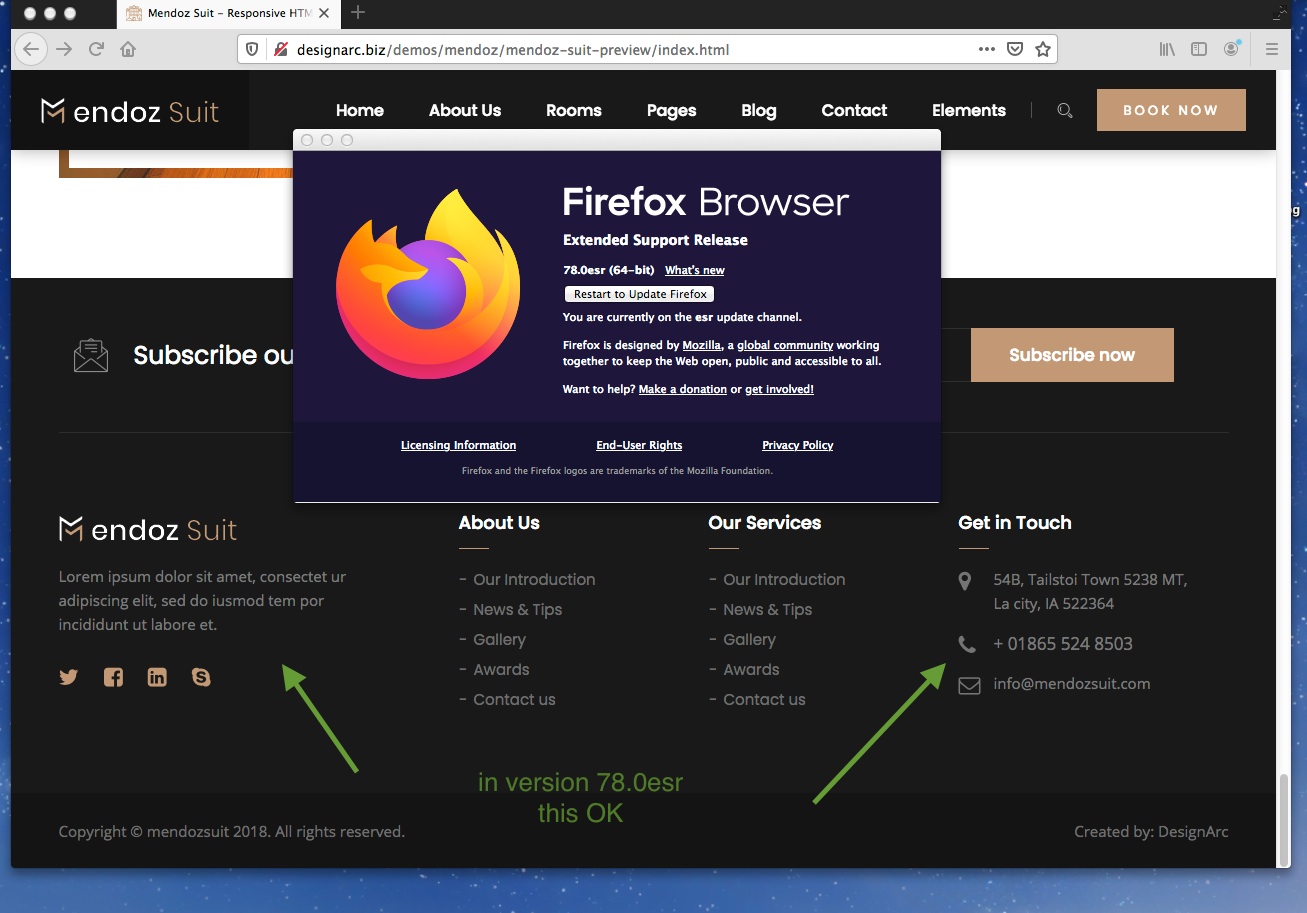1307x913 pixels.
Task: Open News & Tips under About Us
Action: click(518, 609)
